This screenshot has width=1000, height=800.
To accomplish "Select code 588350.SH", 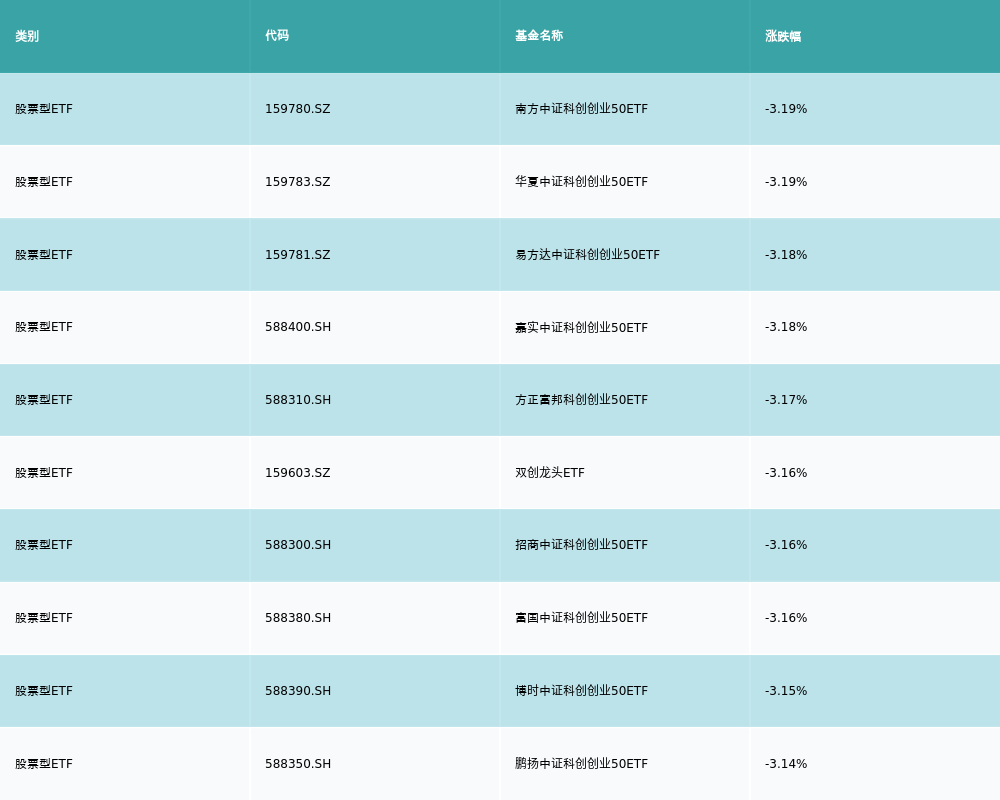I will pos(298,764).
